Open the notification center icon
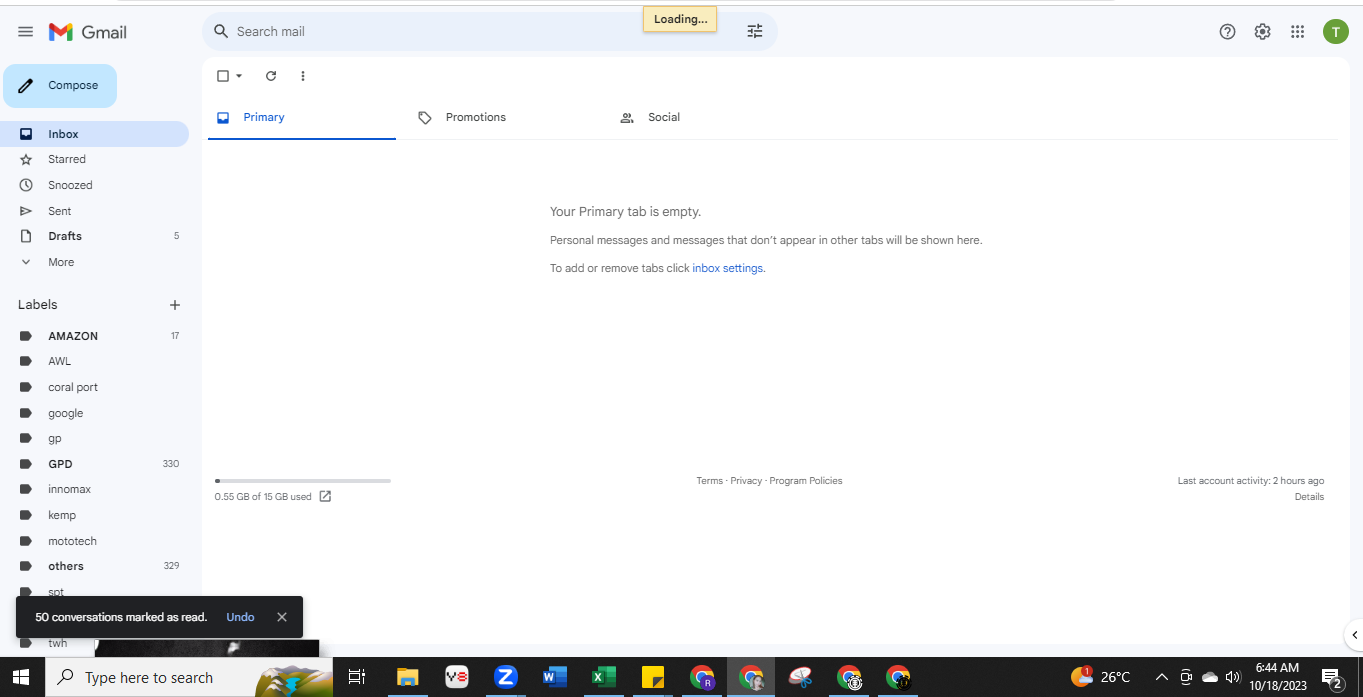 point(1331,678)
